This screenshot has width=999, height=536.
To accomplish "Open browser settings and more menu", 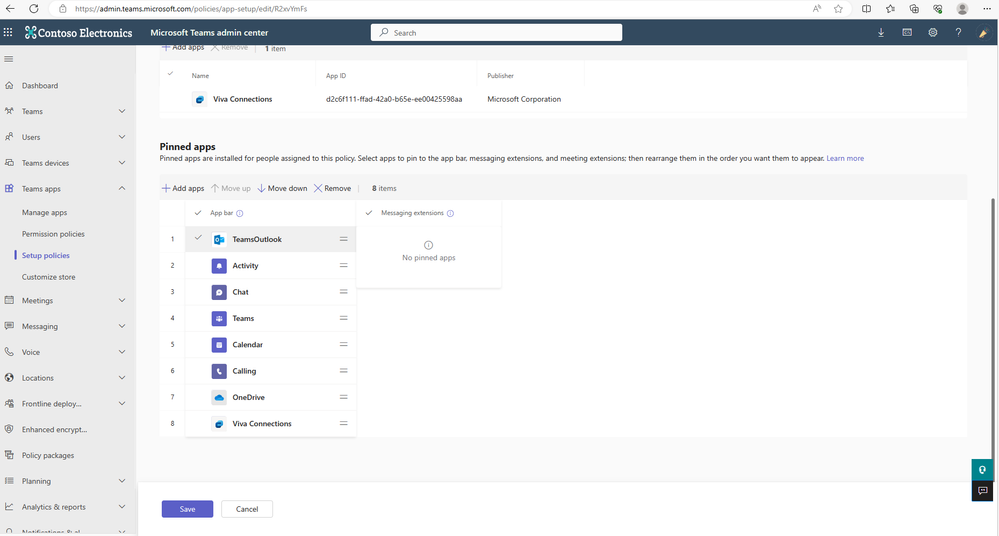I will [987, 9].
